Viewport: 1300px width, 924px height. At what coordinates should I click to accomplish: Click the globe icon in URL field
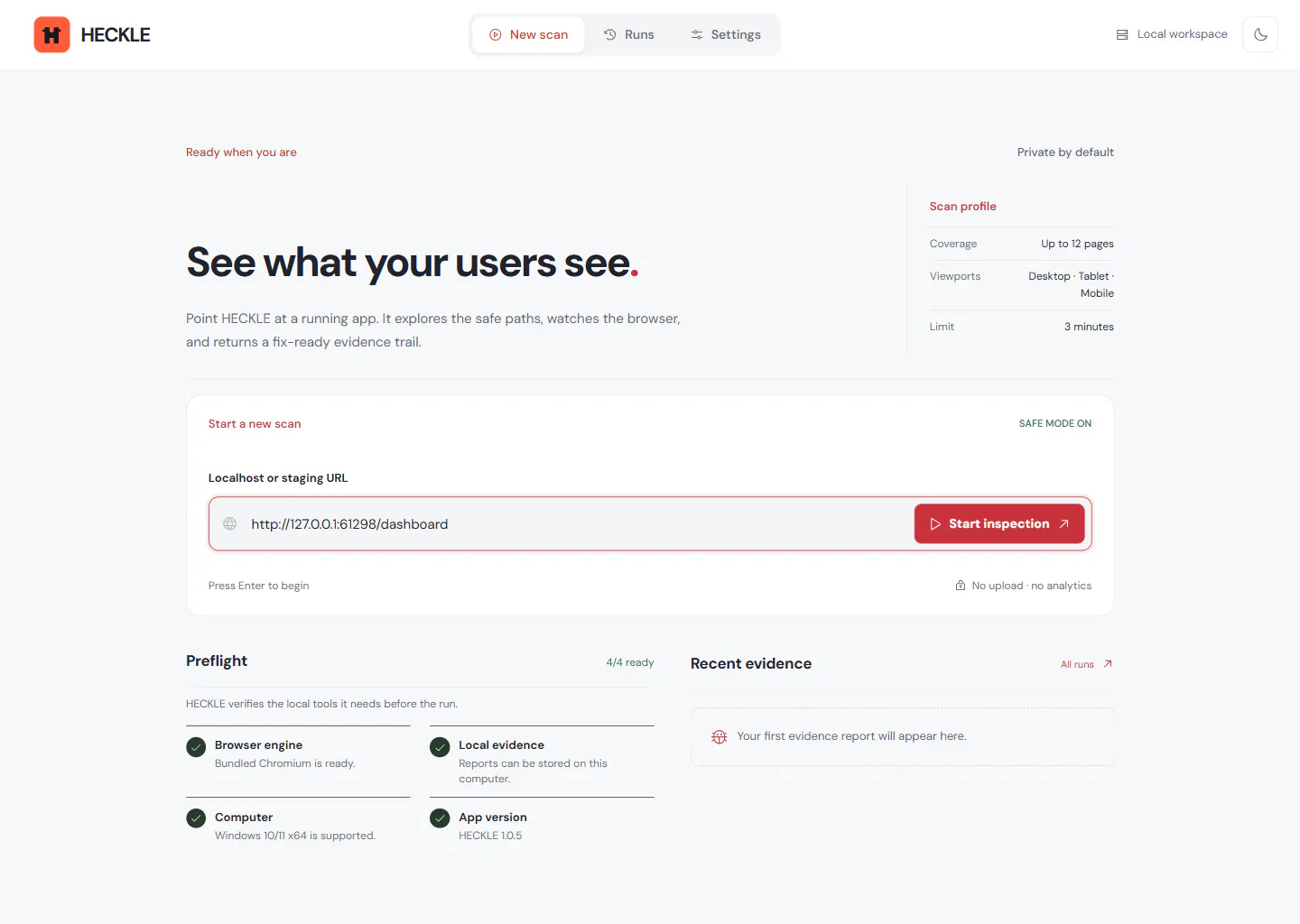tap(230, 523)
